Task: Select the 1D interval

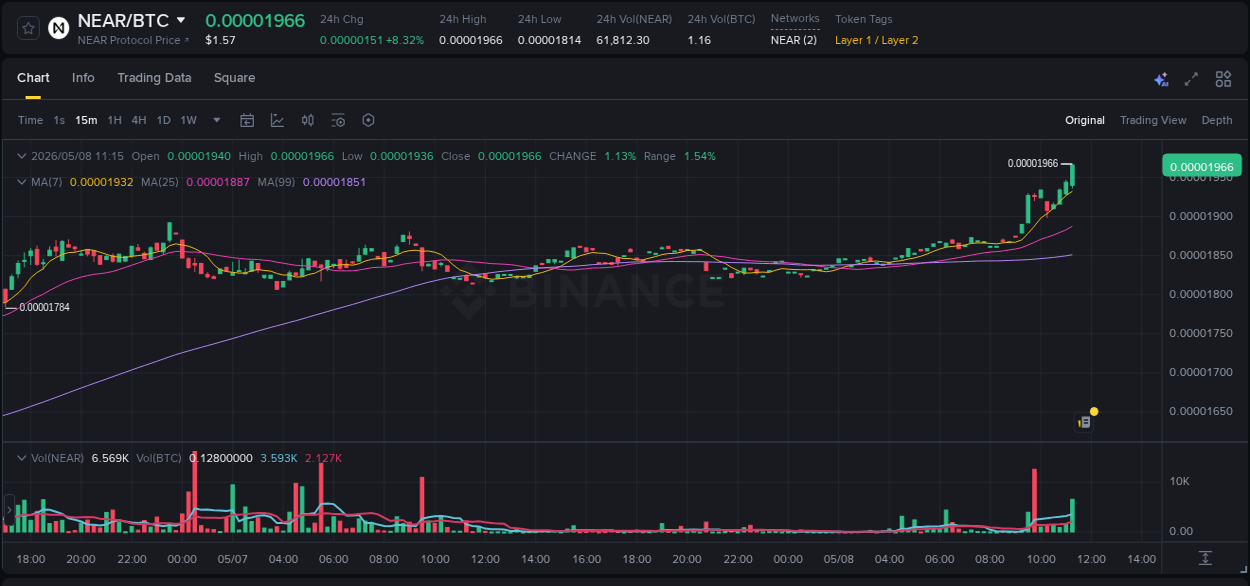Action: 163,120
